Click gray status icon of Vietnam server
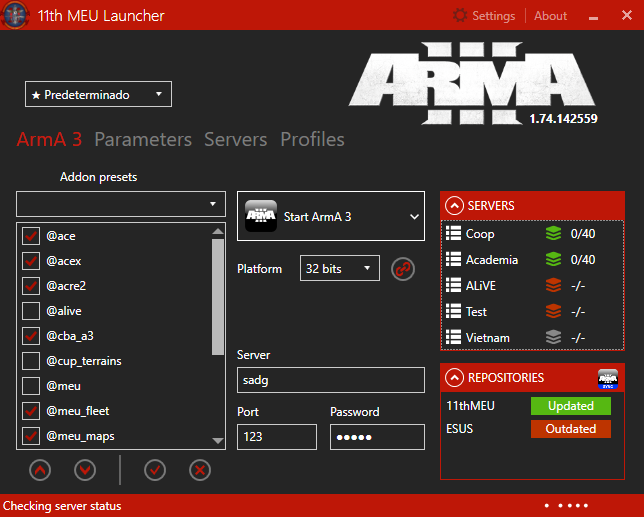The image size is (644, 517). coord(553,337)
